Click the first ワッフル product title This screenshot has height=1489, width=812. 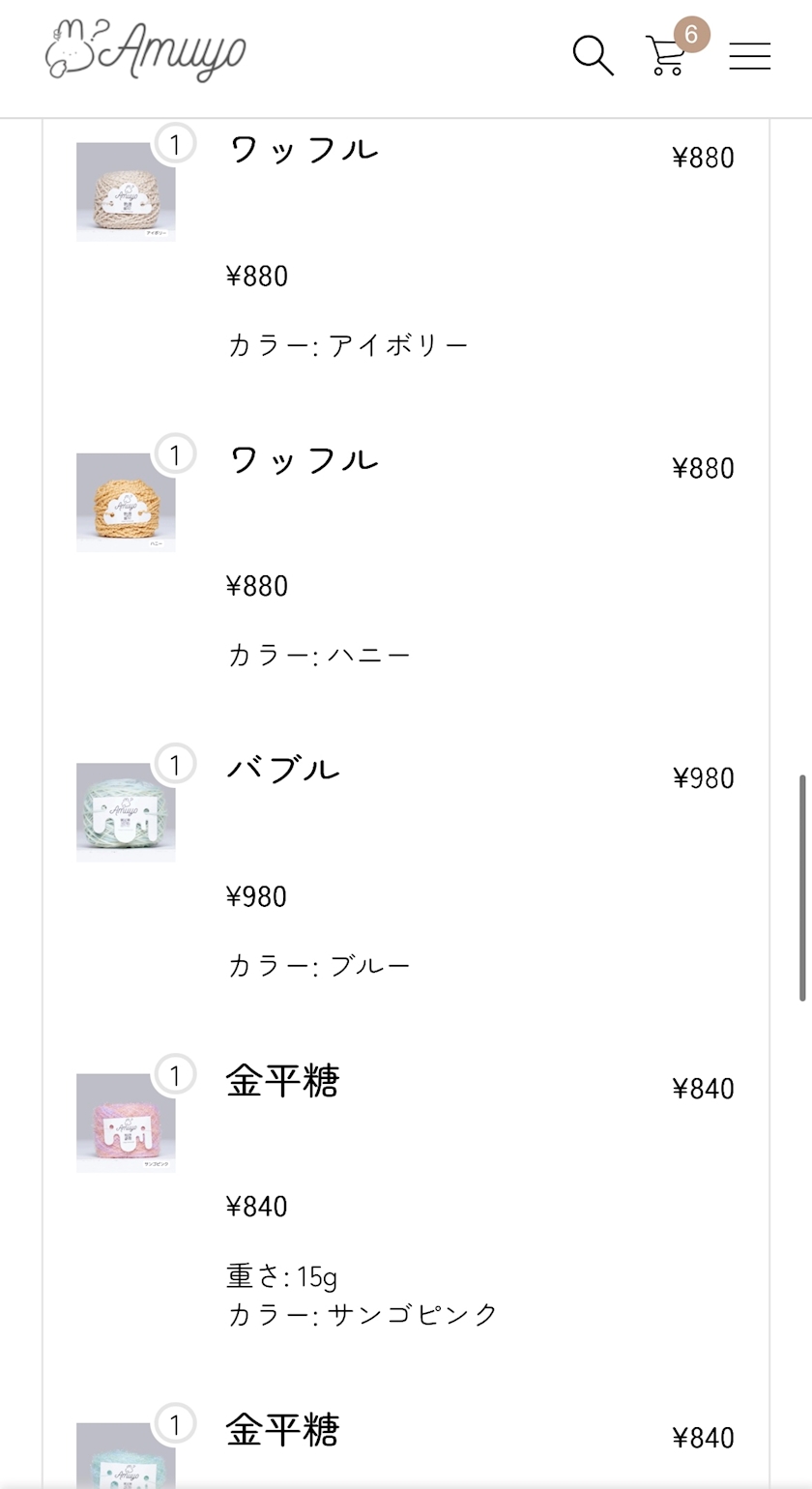(x=303, y=150)
